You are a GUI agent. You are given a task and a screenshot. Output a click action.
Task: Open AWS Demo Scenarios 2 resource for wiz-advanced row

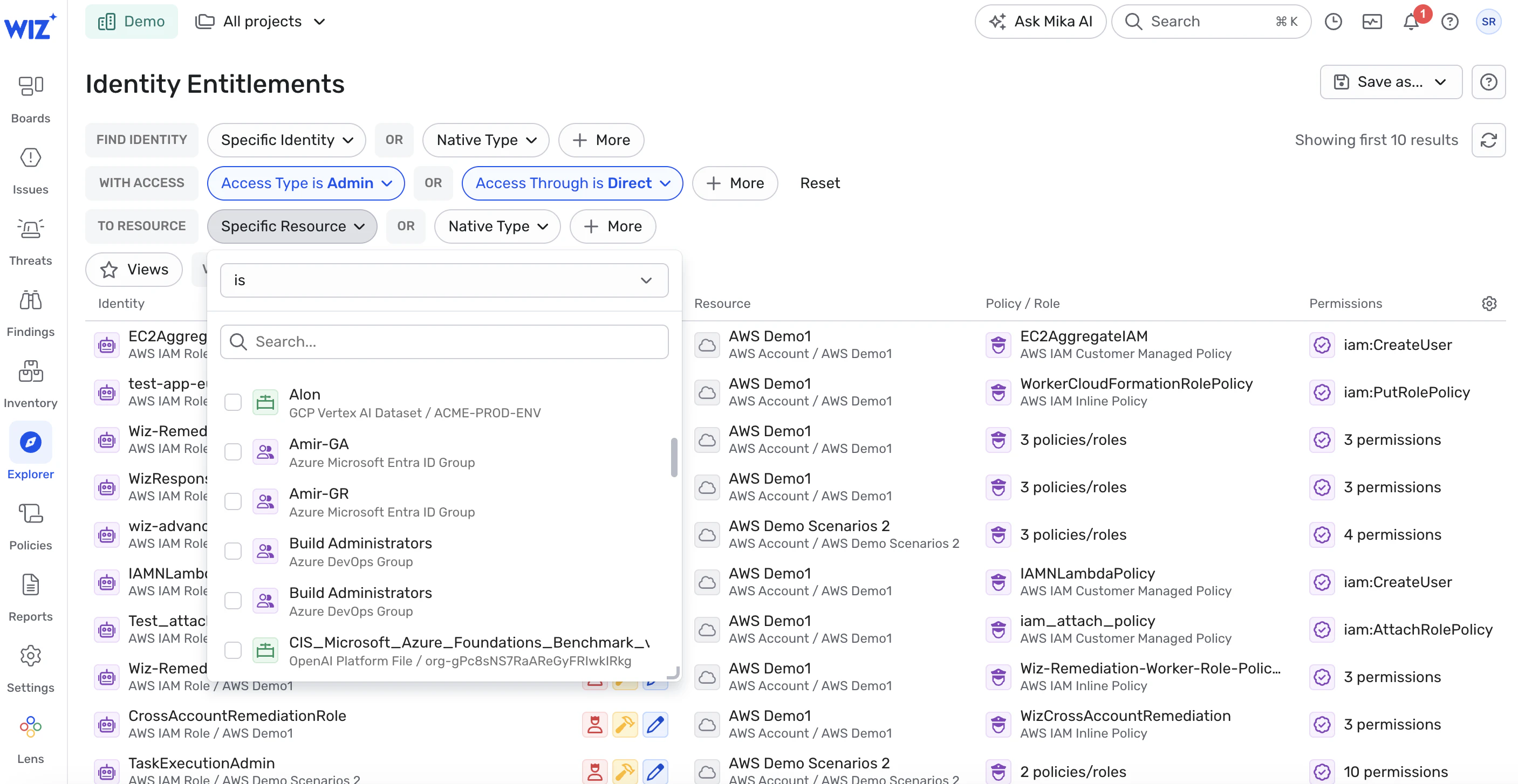point(809,526)
